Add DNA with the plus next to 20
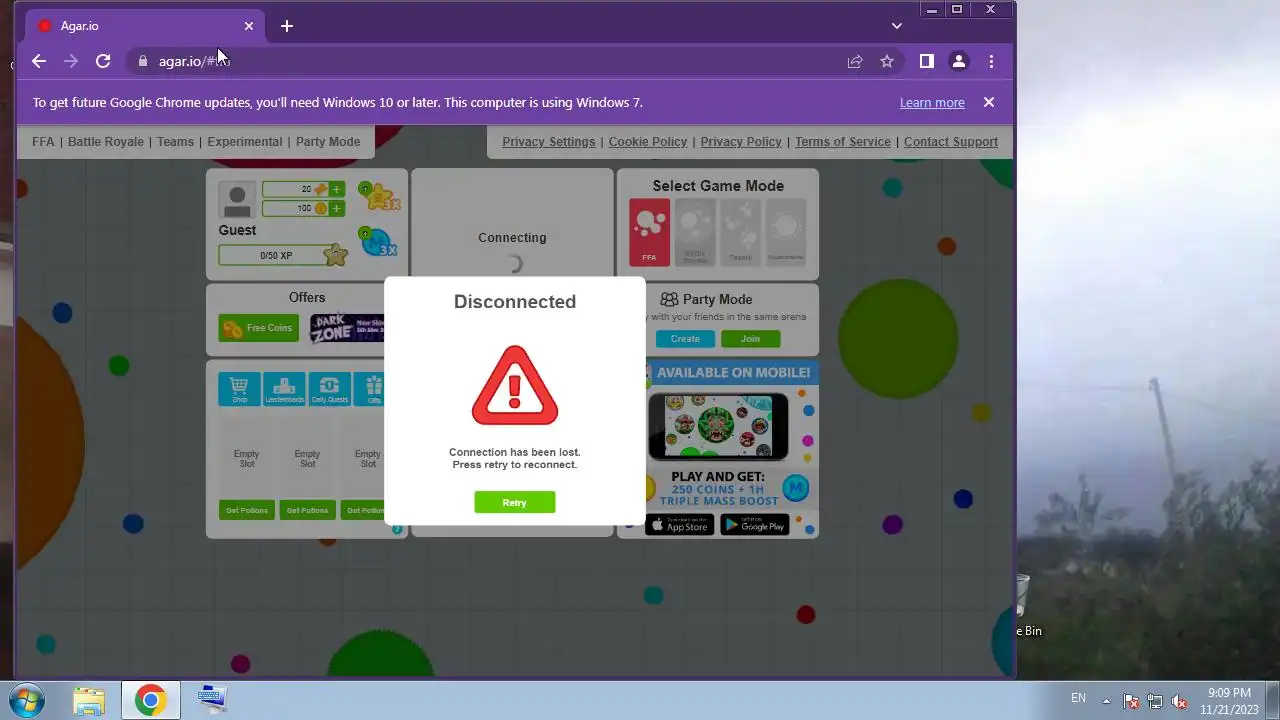 tap(336, 189)
